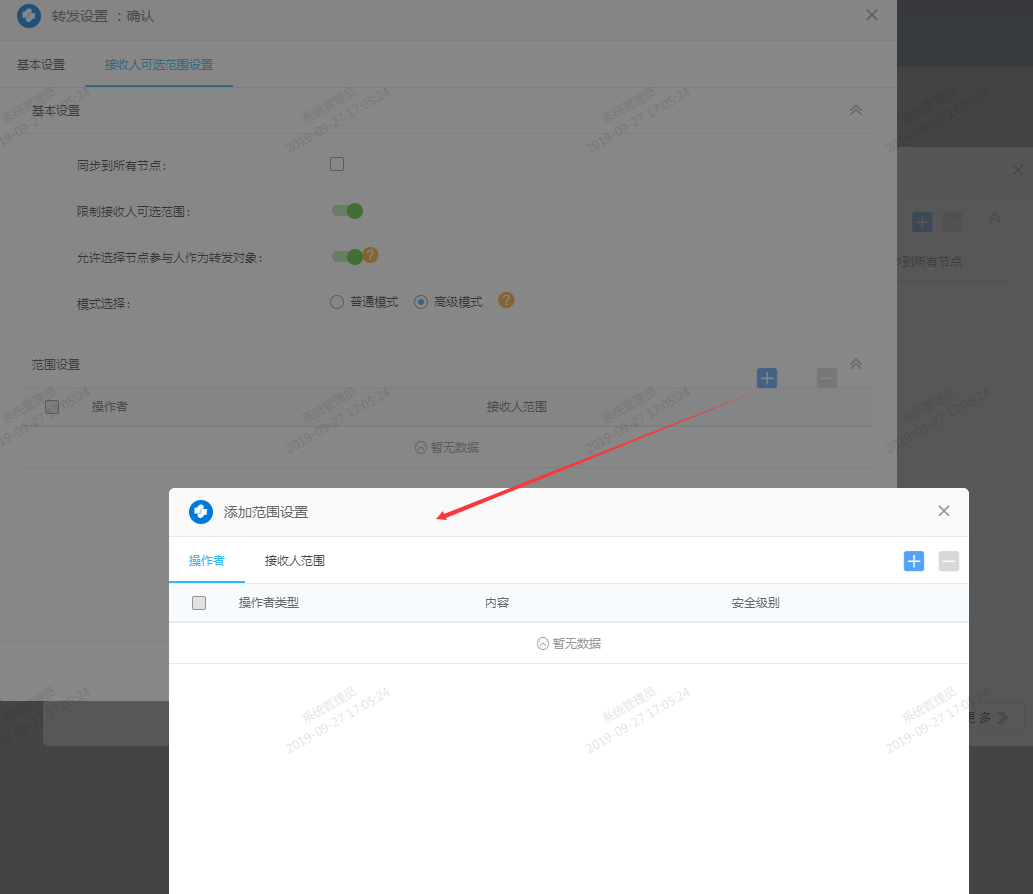1033x894 pixels.
Task: Click the blue plus icon in 添加范围设置 dialog
Action: point(914,561)
